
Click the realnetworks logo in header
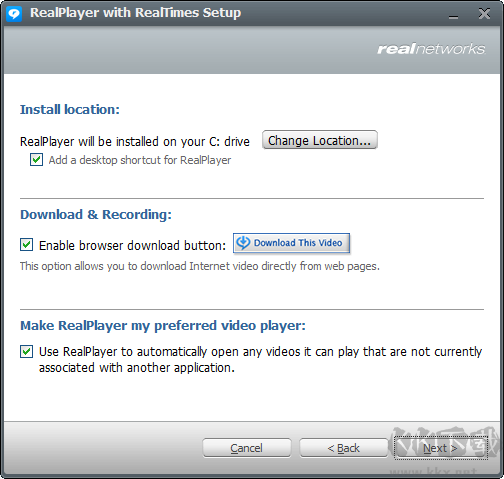[x=431, y=49]
